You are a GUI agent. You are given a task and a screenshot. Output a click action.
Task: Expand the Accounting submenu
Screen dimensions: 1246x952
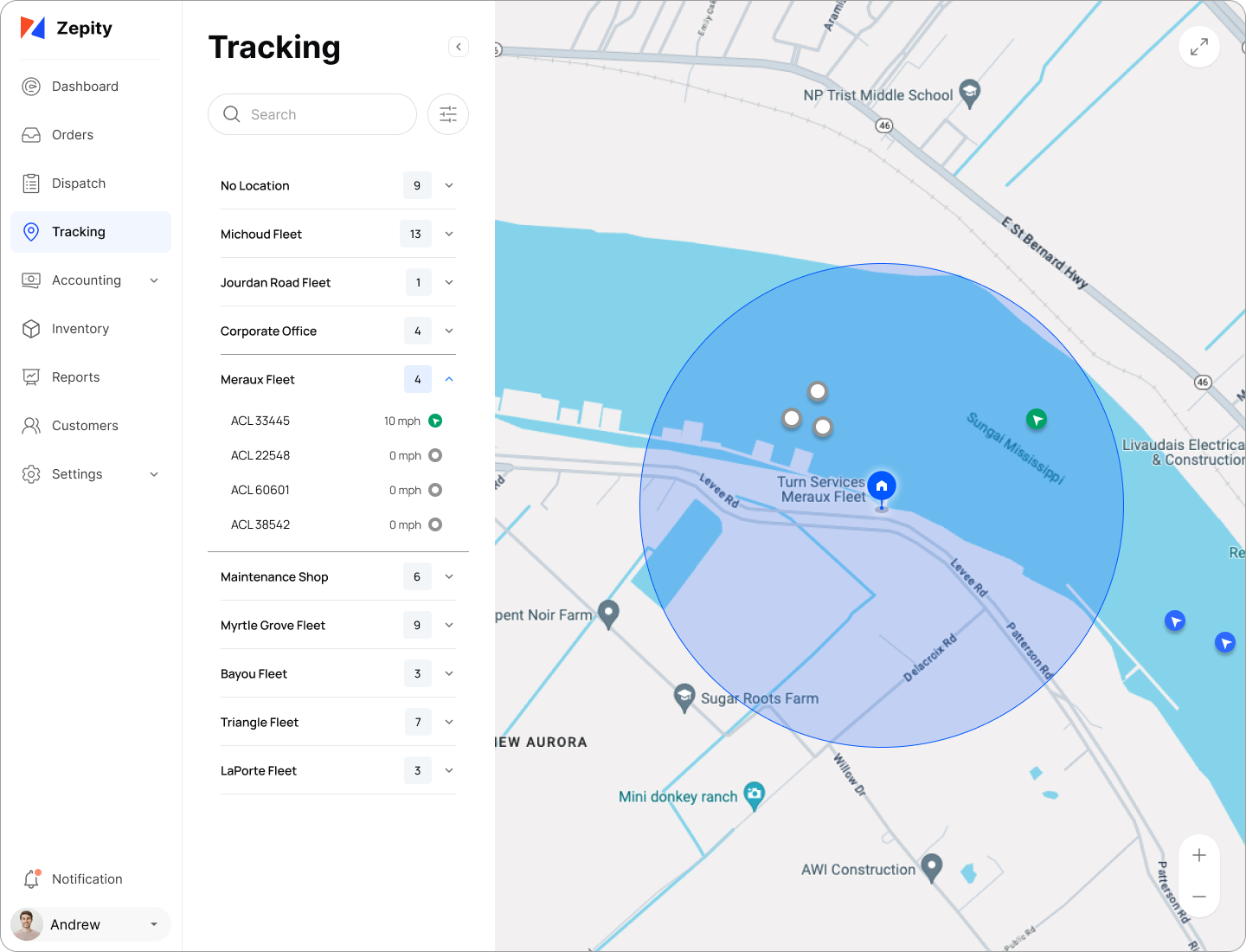click(x=154, y=280)
